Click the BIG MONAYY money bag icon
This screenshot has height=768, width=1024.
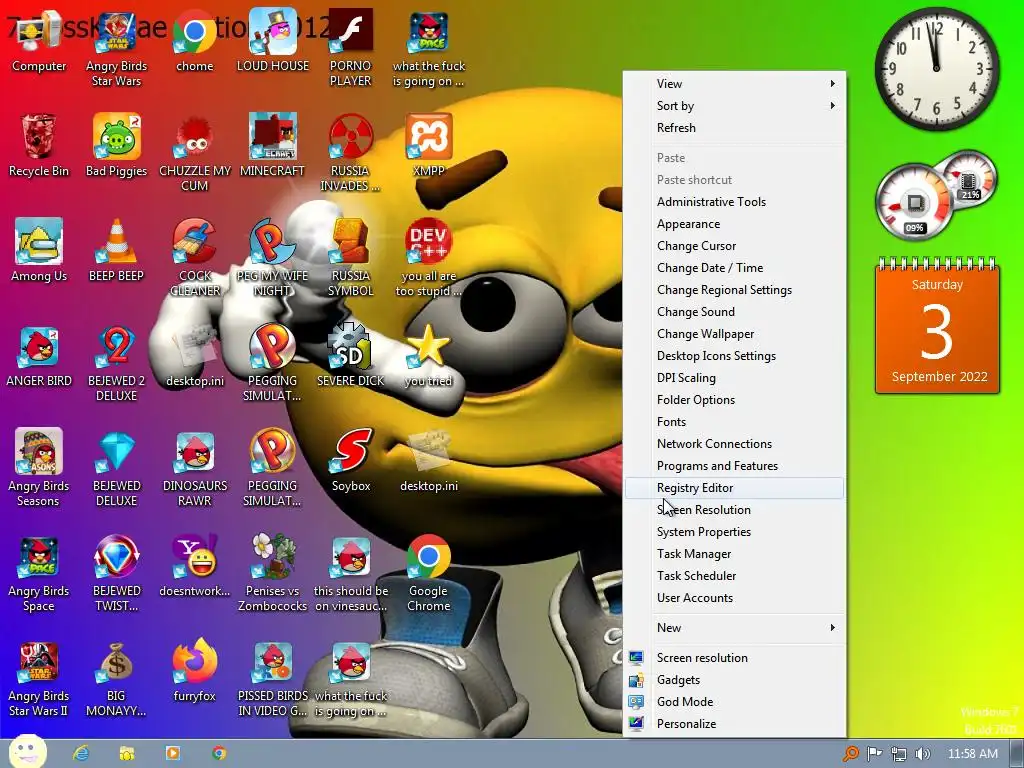tap(116, 679)
